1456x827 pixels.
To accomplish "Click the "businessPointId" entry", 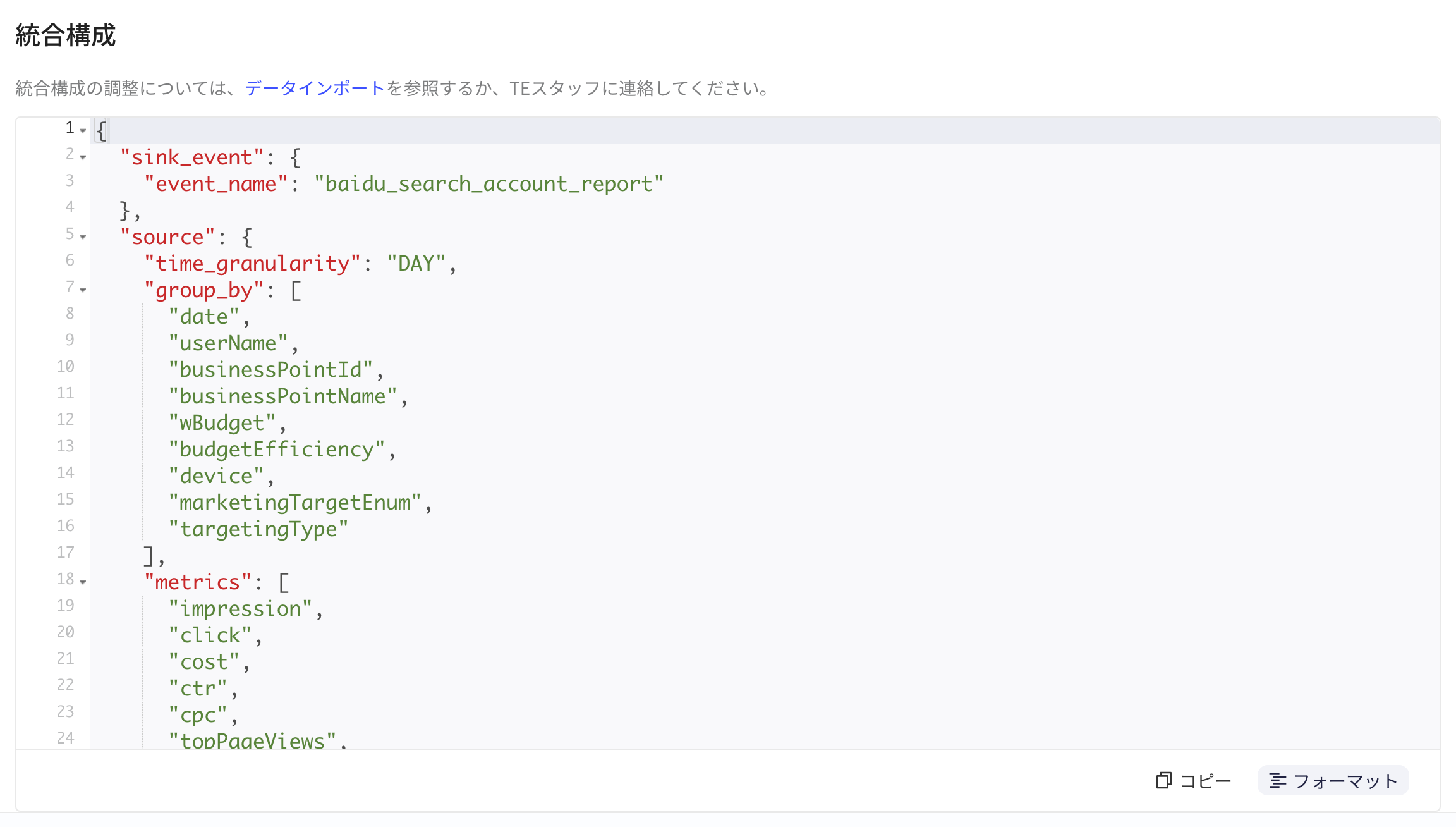I will [270, 370].
